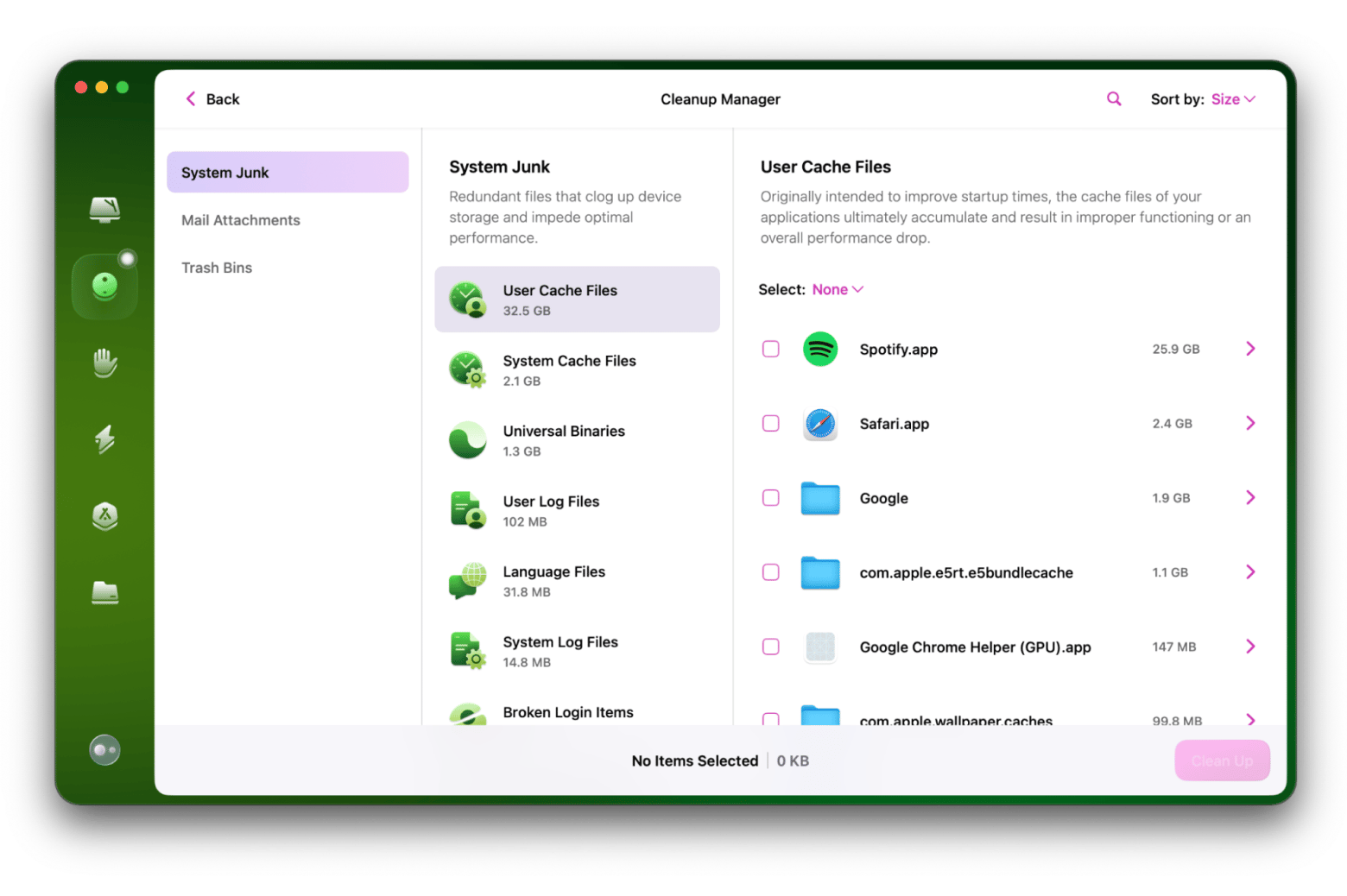Select the Cleanup module icon in sidebar
The image size is (1347, 896).
point(104,286)
